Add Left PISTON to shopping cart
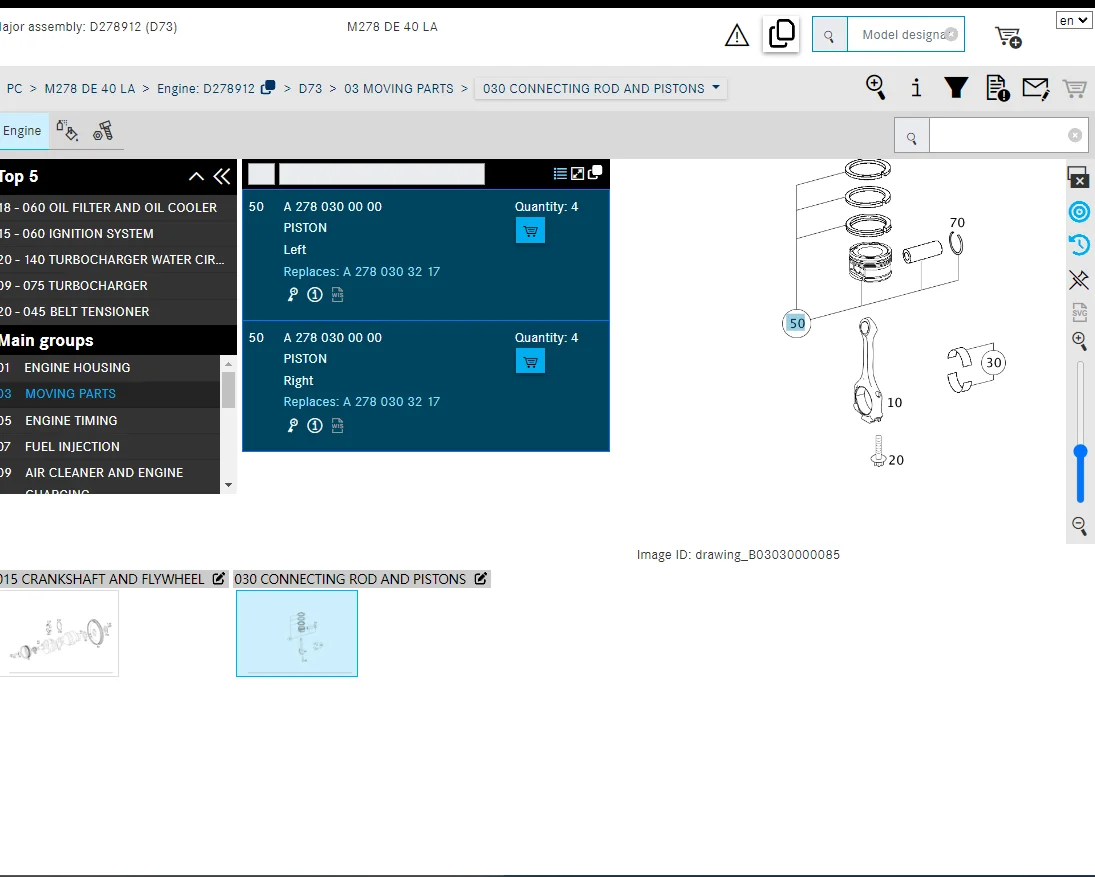Image resolution: width=1095 pixels, height=877 pixels. point(530,230)
